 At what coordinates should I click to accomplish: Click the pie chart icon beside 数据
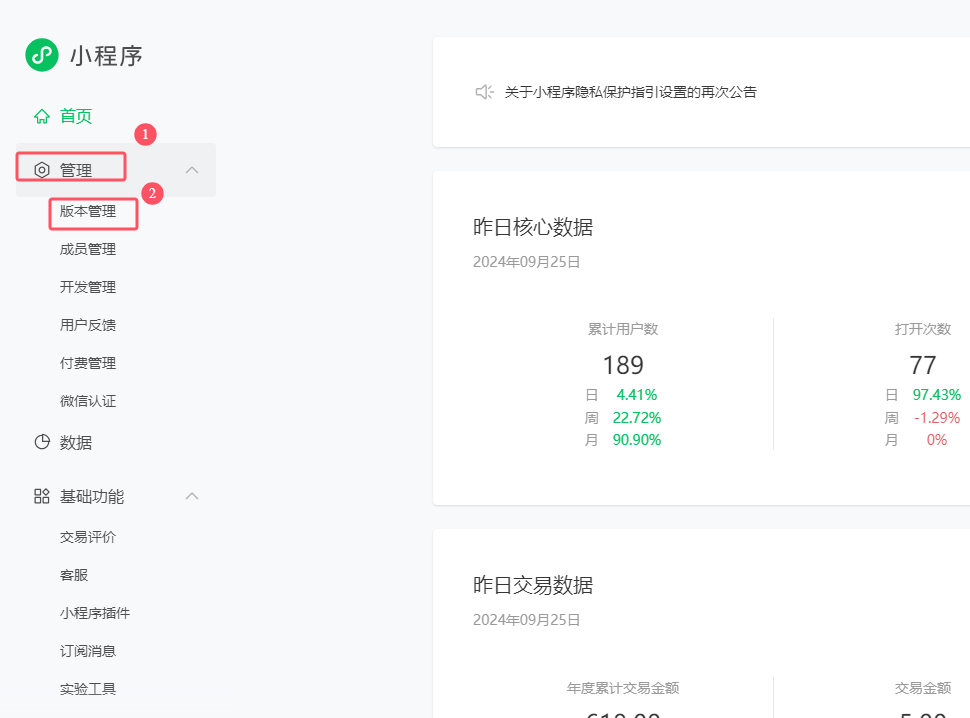click(42, 442)
